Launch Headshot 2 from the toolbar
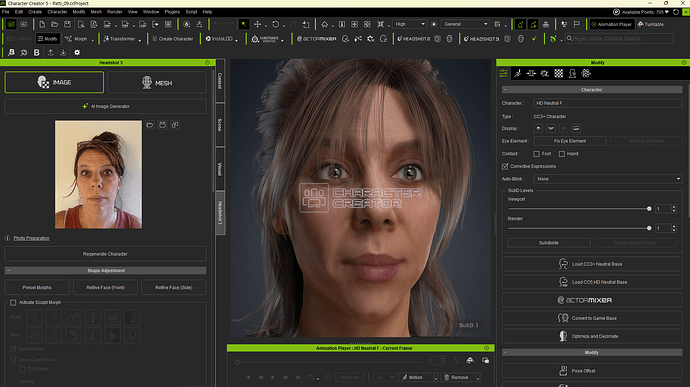The height and width of the screenshot is (387, 690). click(414, 39)
